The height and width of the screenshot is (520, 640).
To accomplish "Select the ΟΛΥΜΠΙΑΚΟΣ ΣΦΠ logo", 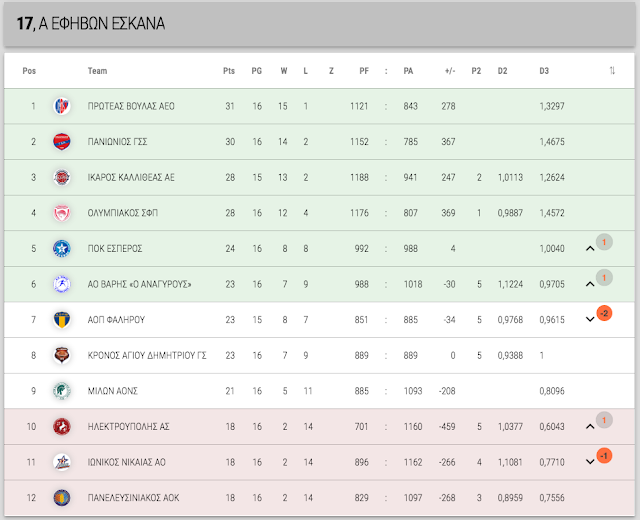I will click(x=62, y=213).
